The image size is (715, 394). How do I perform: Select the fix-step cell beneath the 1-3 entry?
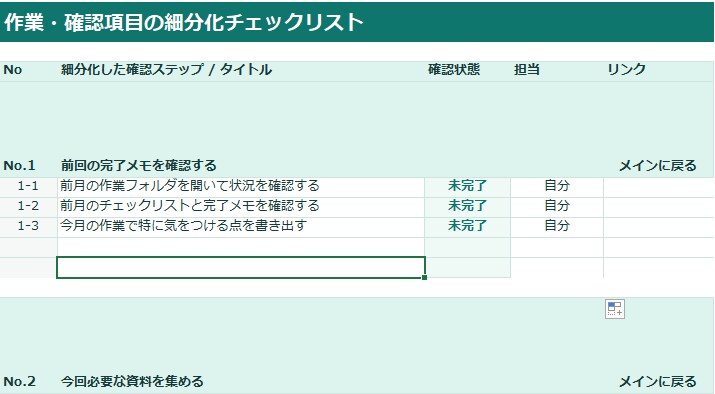(x=241, y=247)
